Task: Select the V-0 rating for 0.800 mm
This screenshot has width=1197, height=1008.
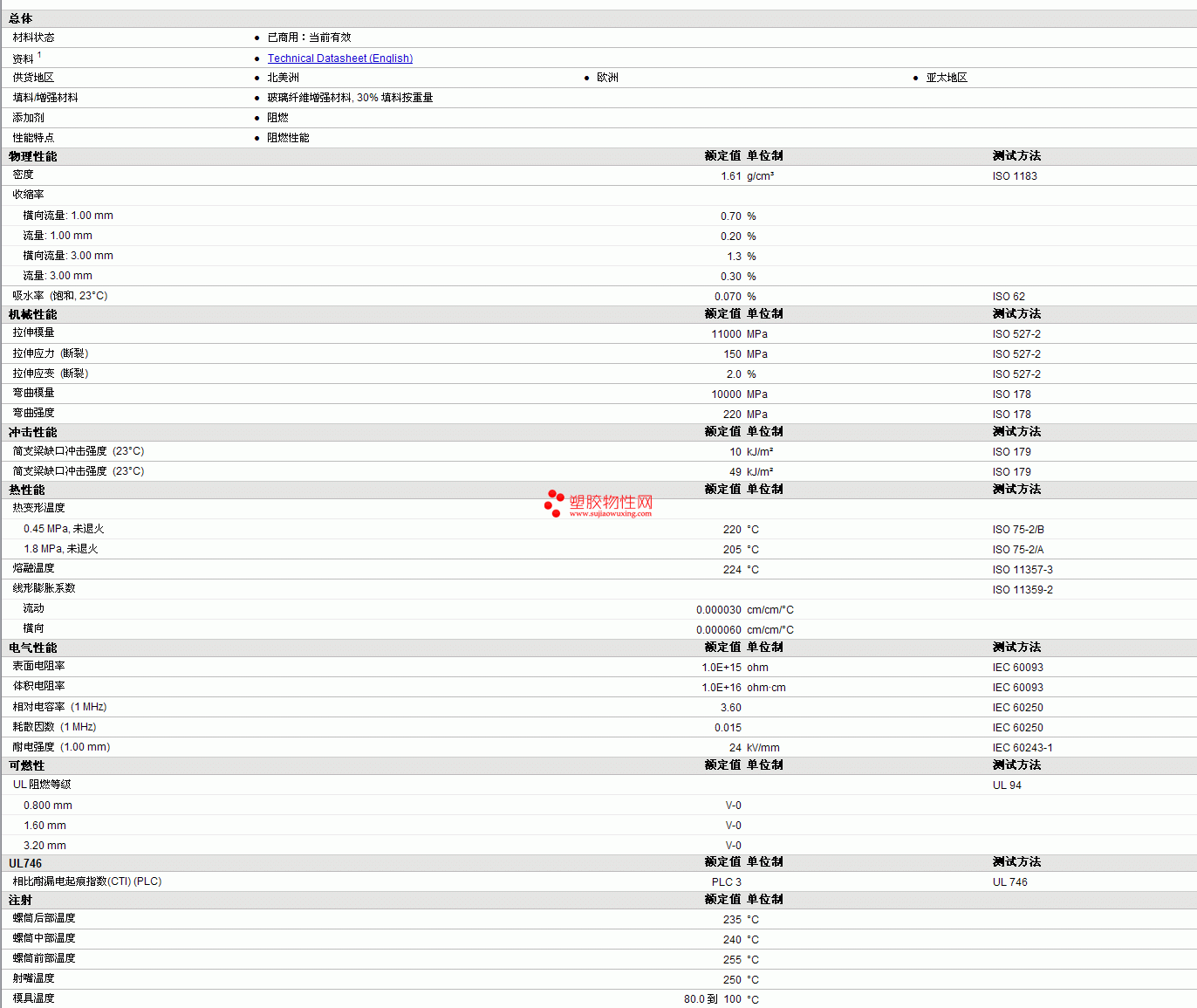Action: coord(734,806)
